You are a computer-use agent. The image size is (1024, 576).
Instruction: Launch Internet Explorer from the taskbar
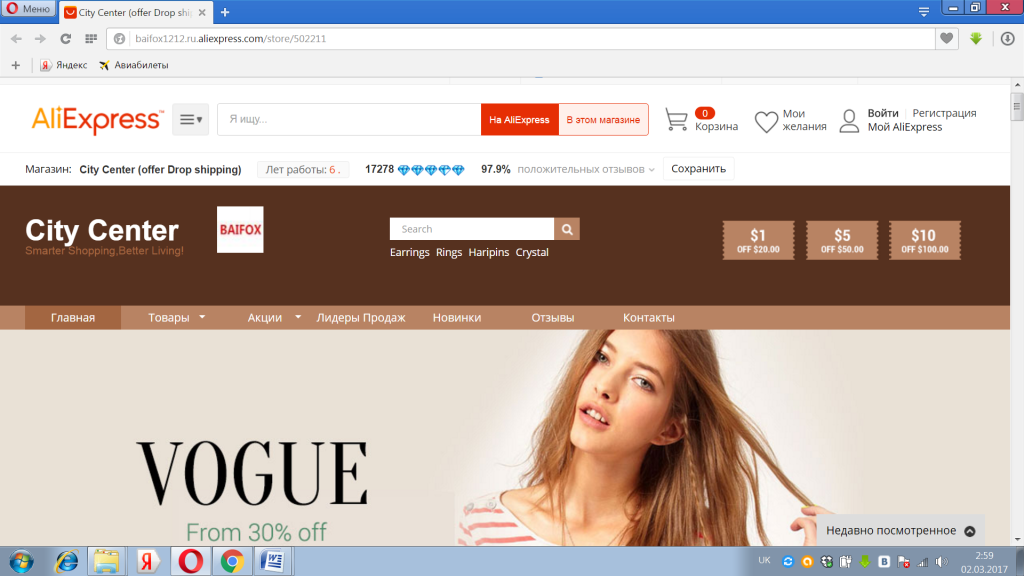coord(66,561)
